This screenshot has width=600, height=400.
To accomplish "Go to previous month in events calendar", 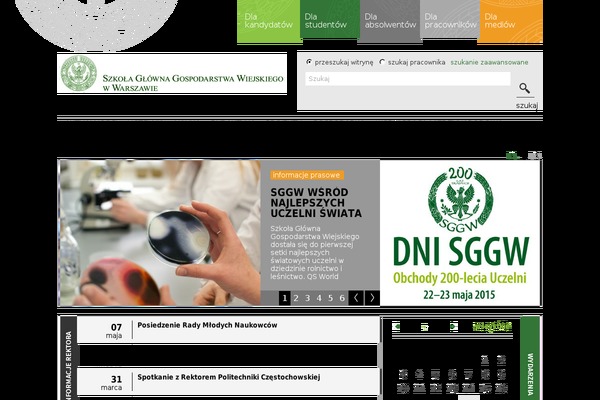I will pos(396,327).
